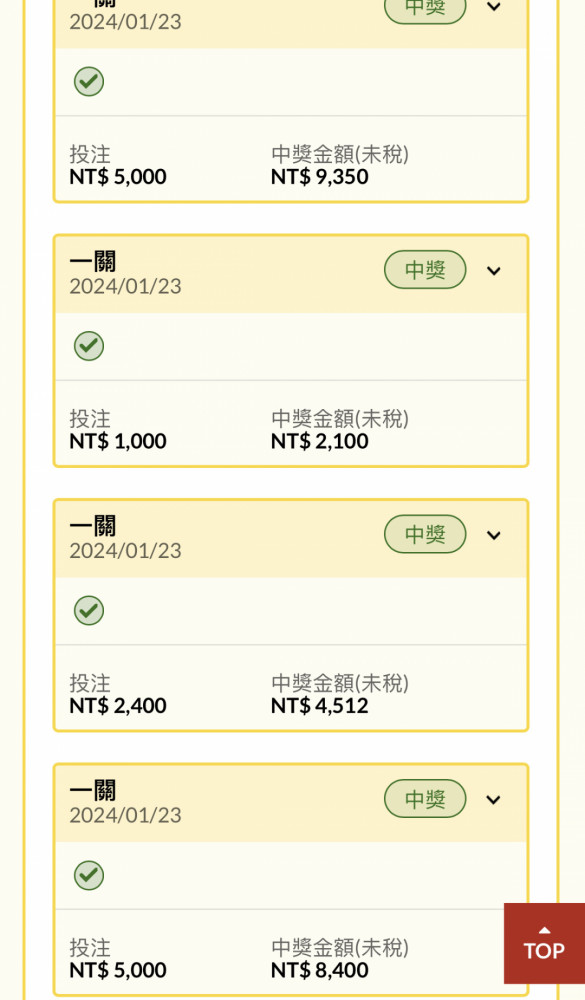
Task: Expand the winning card with NT$ 1,000 bet
Action: pyautogui.click(x=493, y=271)
